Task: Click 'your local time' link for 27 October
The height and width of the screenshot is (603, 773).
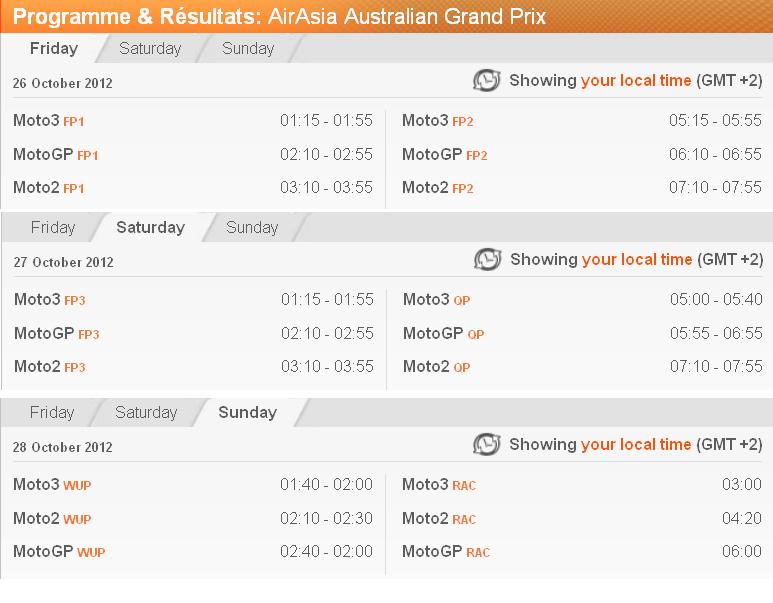Action: [x=637, y=259]
